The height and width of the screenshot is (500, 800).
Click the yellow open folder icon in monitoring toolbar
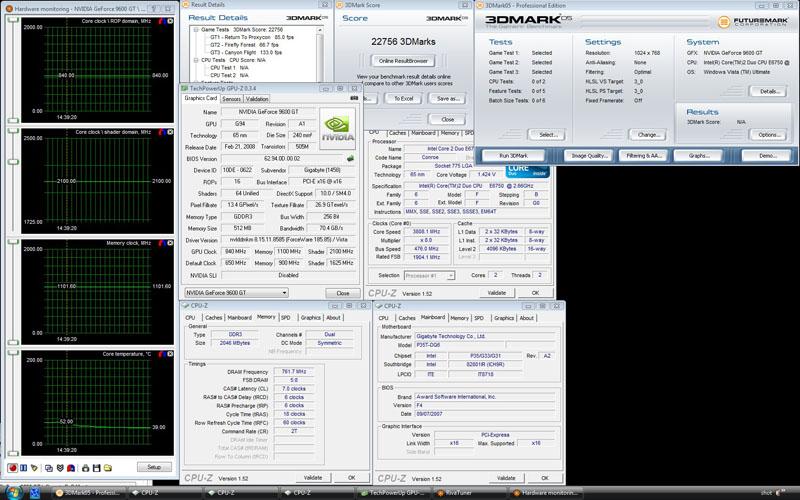pyautogui.click(x=108, y=468)
